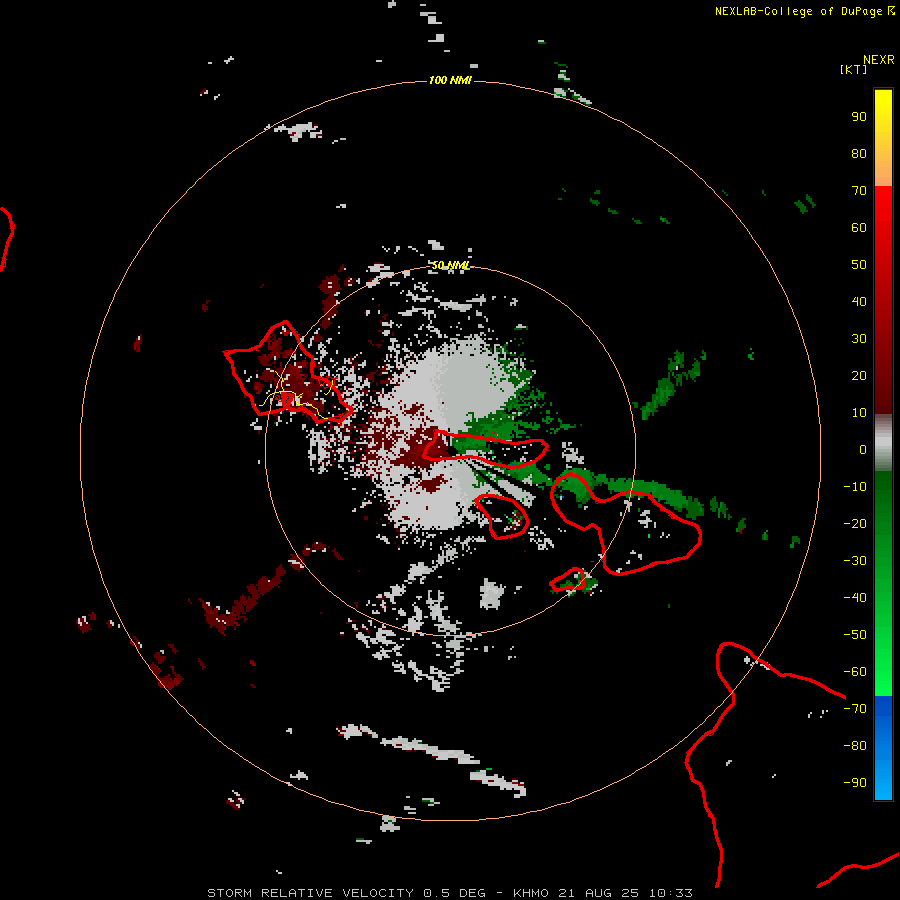Click the -80 knot value on scale
The height and width of the screenshot is (900, 900).
pyautogui.click(x=855, y=746)
